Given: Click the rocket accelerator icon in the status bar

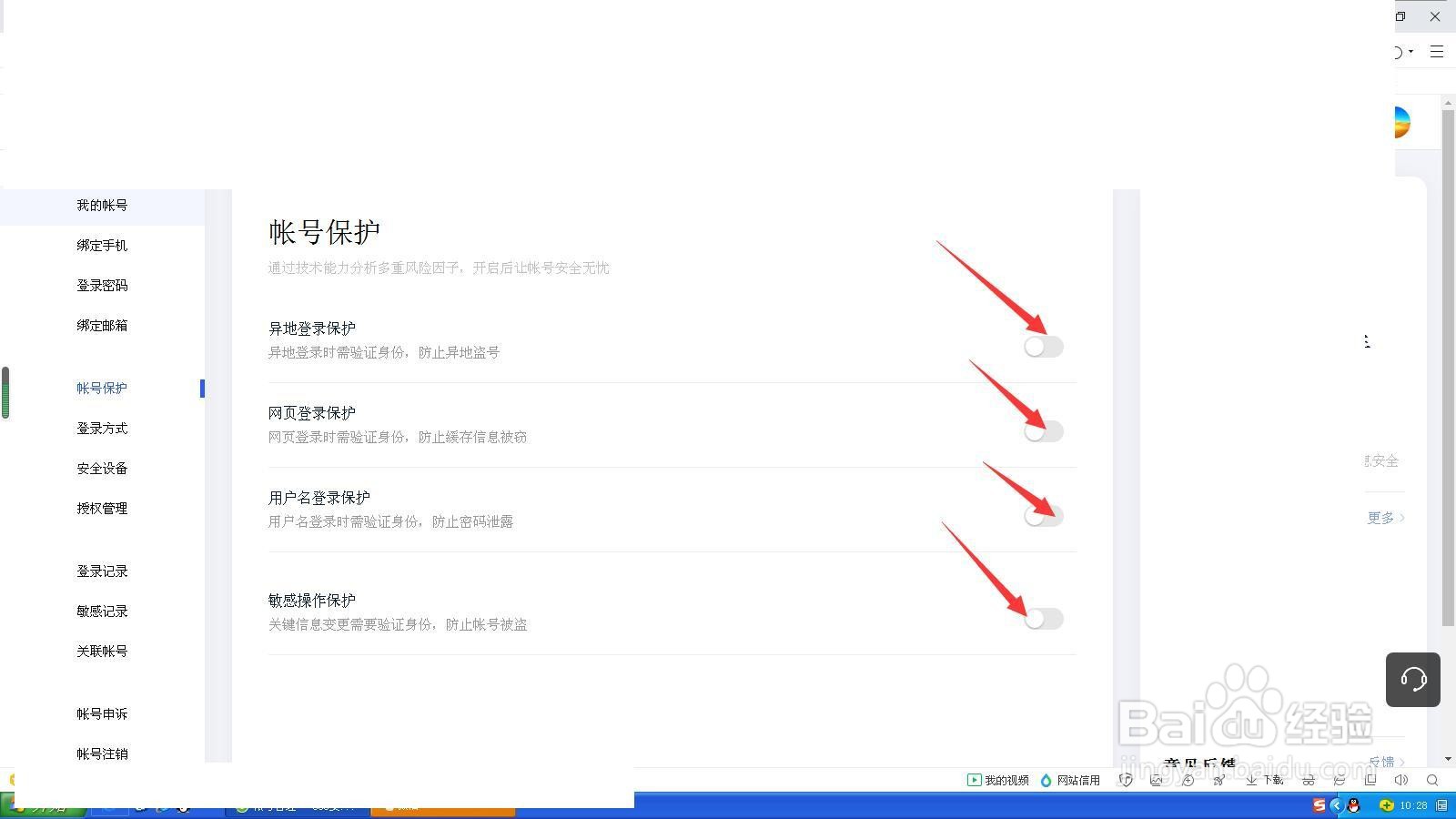Looking at the screenshot, I should (1218, 780).
